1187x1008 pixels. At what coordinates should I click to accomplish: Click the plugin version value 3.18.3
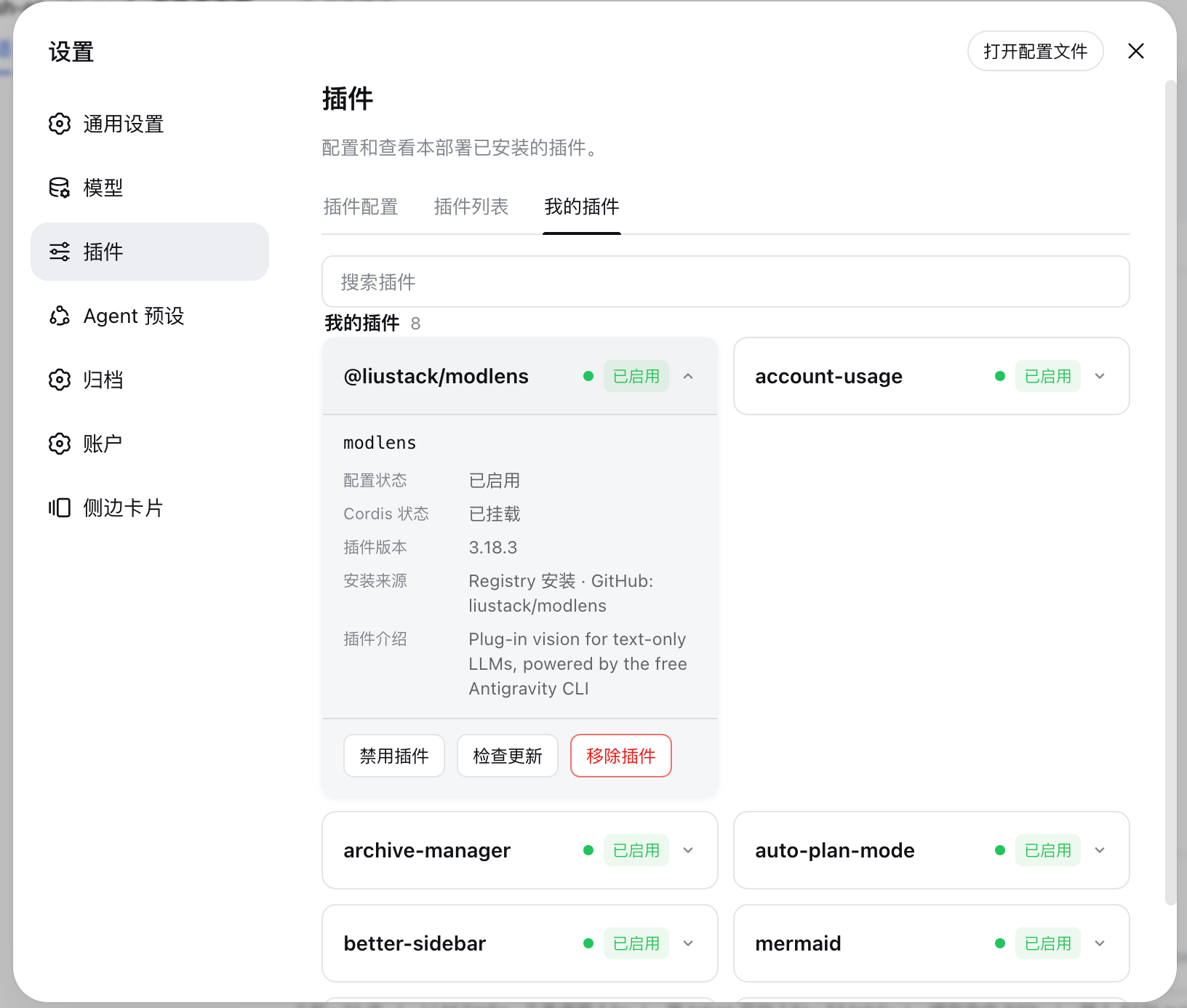pos(493,548)
